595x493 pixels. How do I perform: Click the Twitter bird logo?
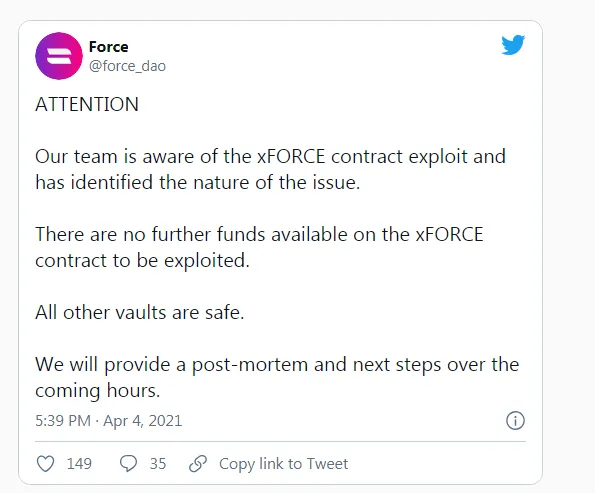click(513, 45)
